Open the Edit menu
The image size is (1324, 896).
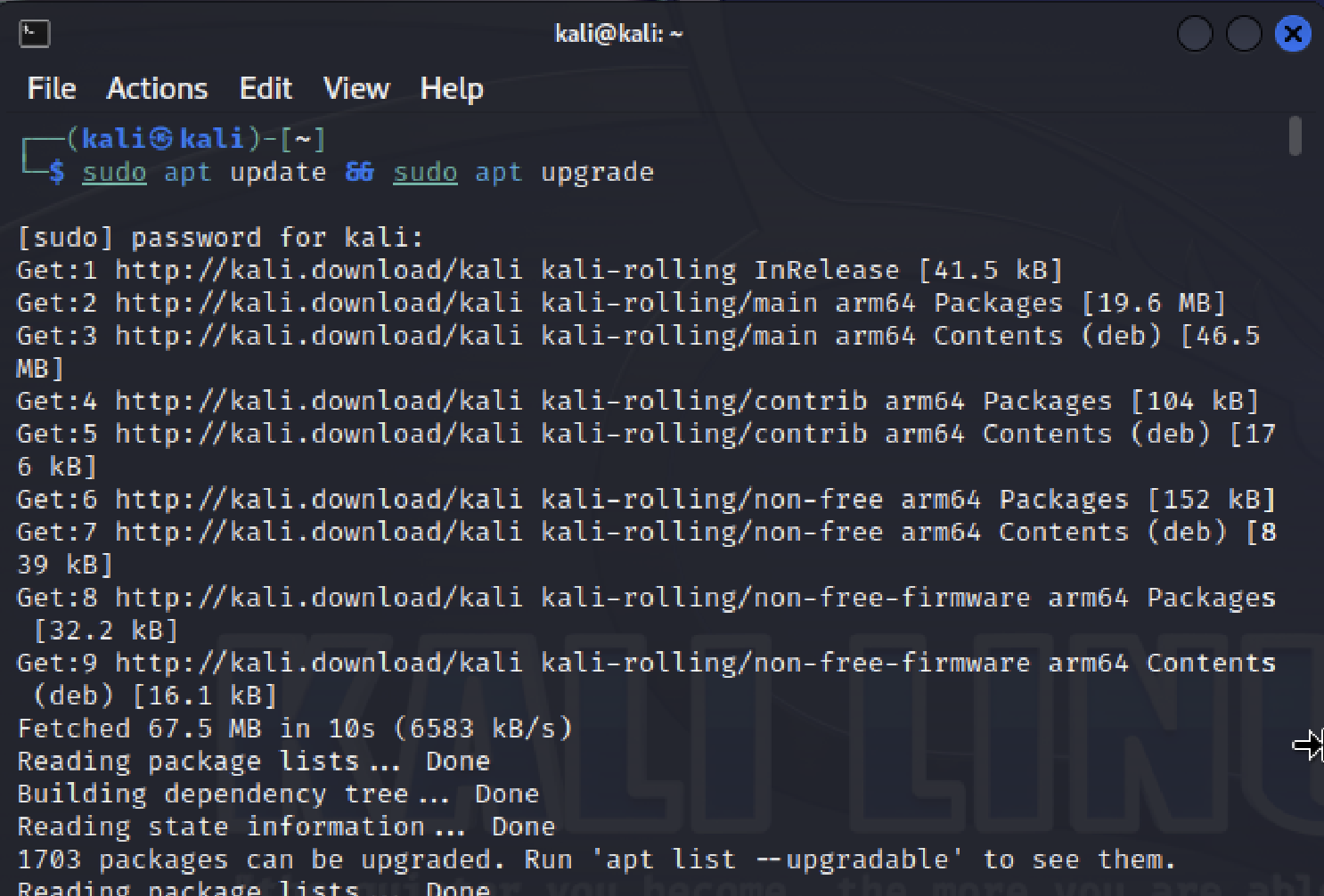pyautogui.click(x=266, y=88)
